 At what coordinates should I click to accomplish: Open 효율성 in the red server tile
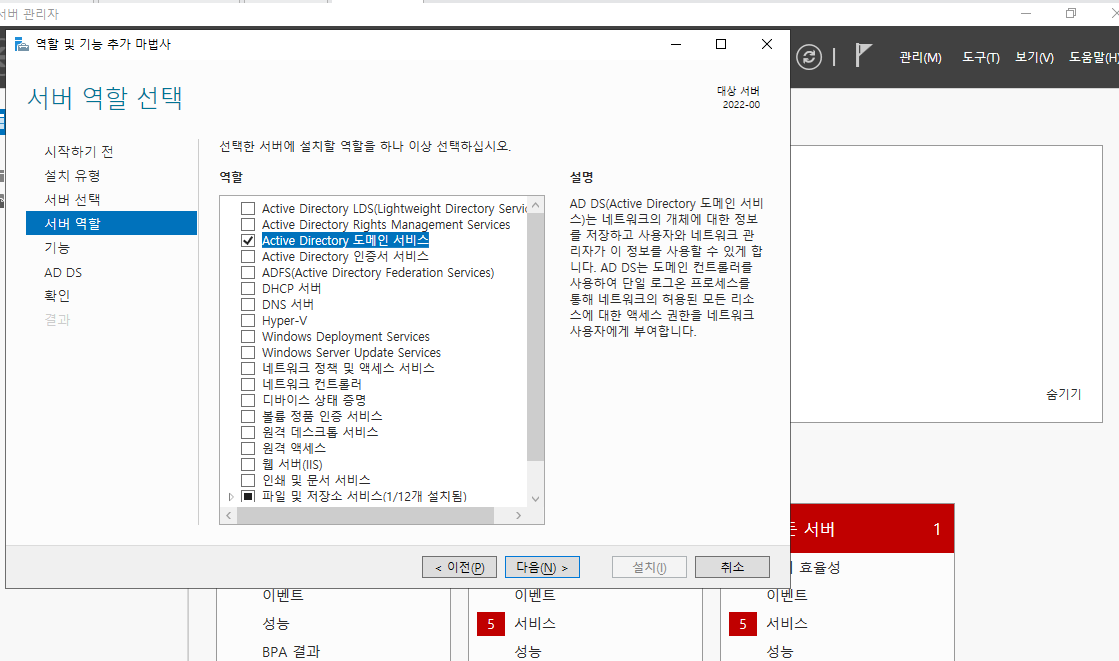pyautogui.click(x=819, y=567)
